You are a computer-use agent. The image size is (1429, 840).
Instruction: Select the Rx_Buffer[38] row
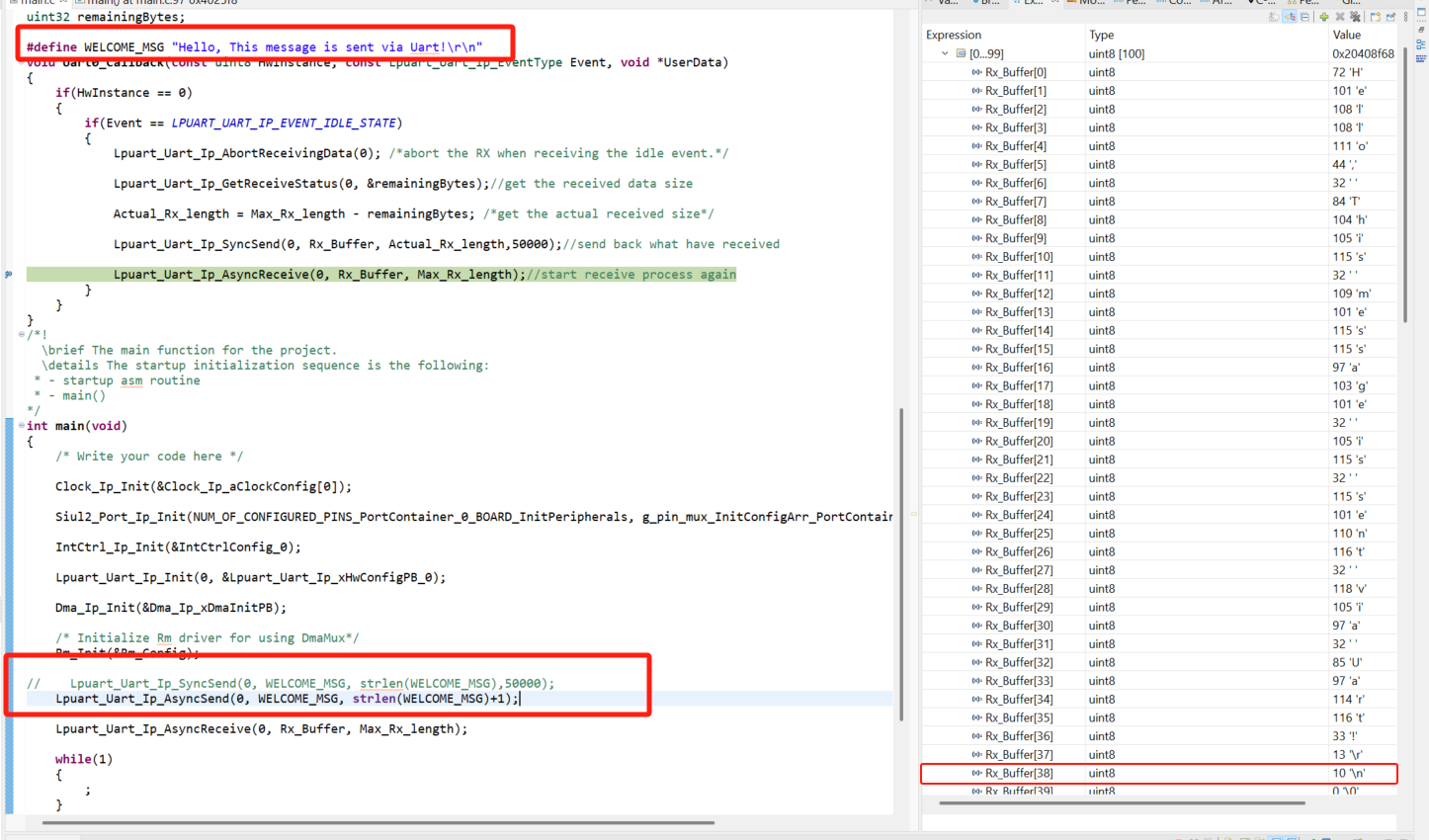[x=1159, y=773]
